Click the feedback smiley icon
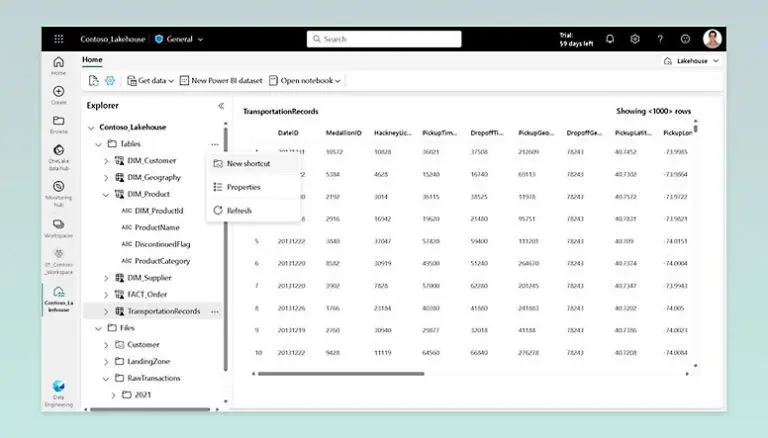768x438 pixels. point(685,39)
